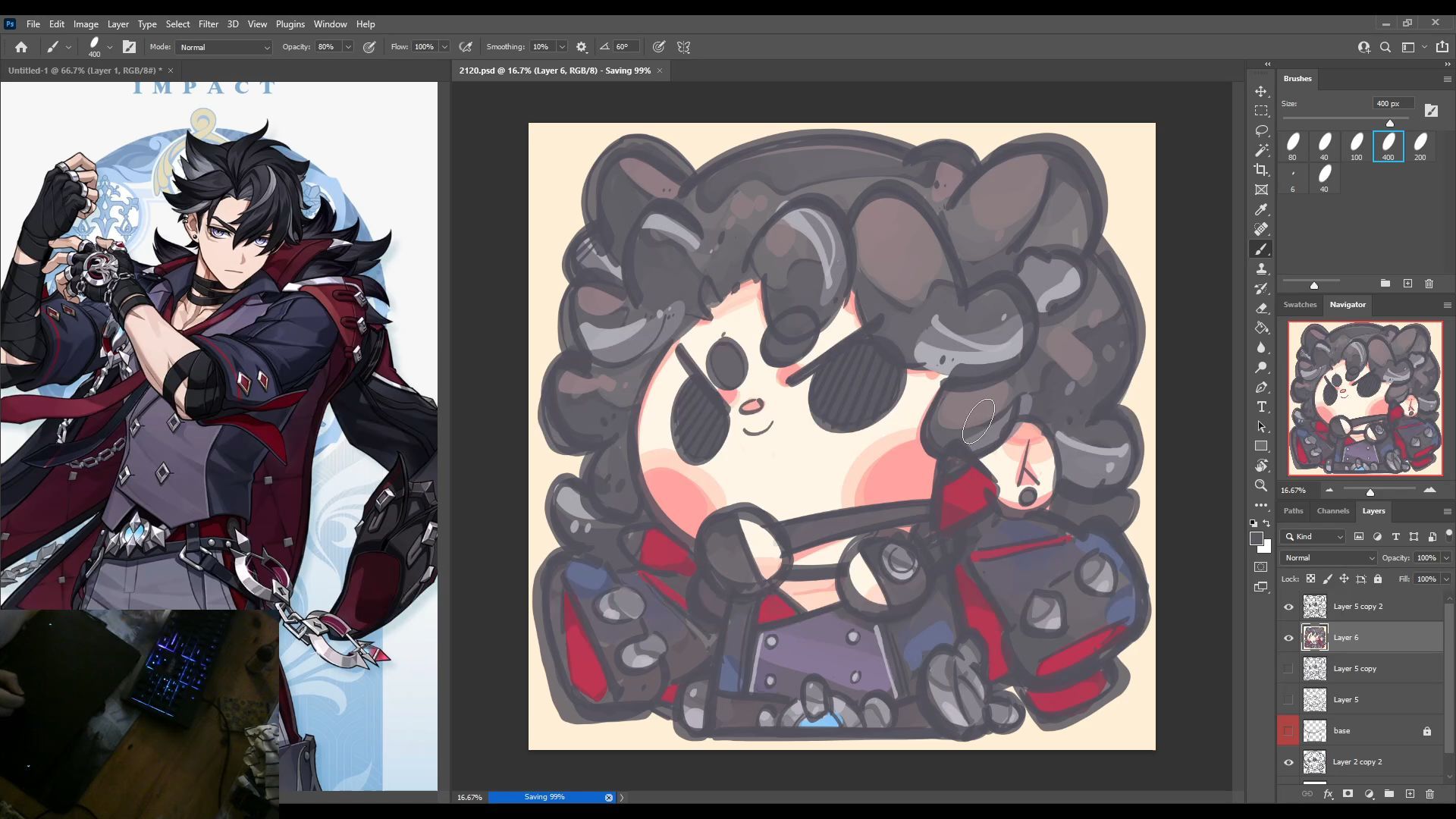Toggle airbrush build-up effect
This screenshot has height=819, width=1456.
(466, 47)
